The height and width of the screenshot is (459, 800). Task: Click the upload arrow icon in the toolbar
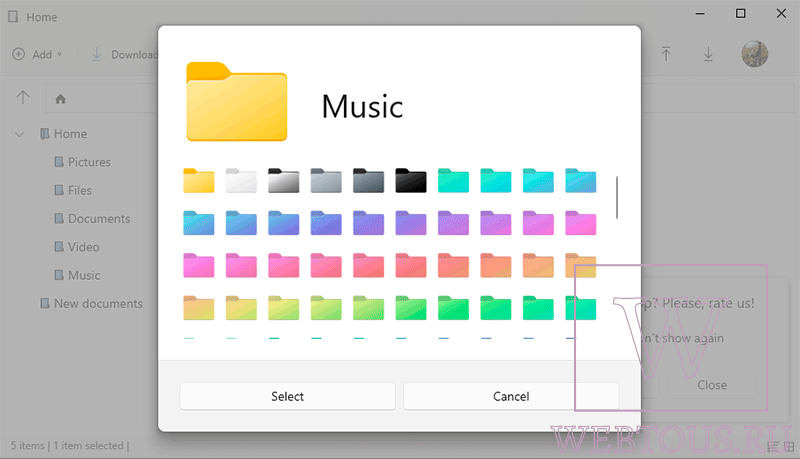coord(666,54)
